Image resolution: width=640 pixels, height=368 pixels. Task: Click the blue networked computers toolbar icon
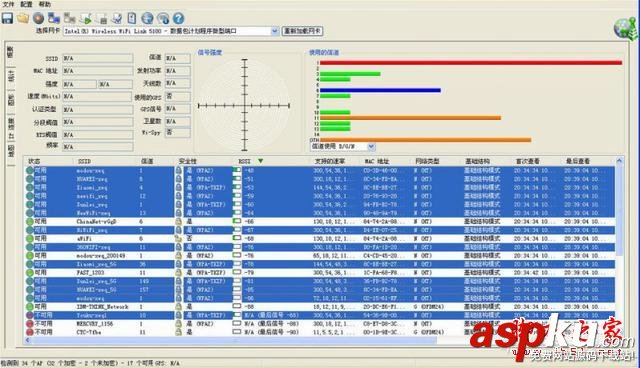pyautogui.click(x=54, y=18)
